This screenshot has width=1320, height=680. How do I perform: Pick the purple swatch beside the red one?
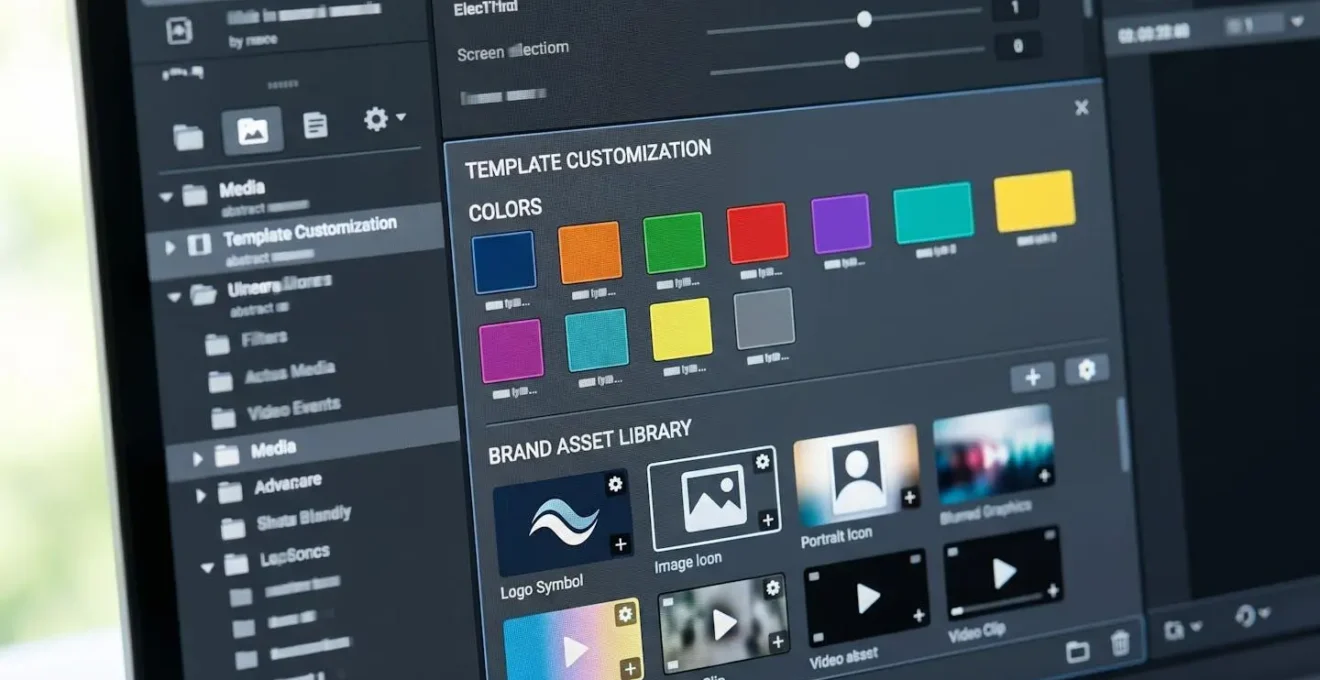pos(841,224)
